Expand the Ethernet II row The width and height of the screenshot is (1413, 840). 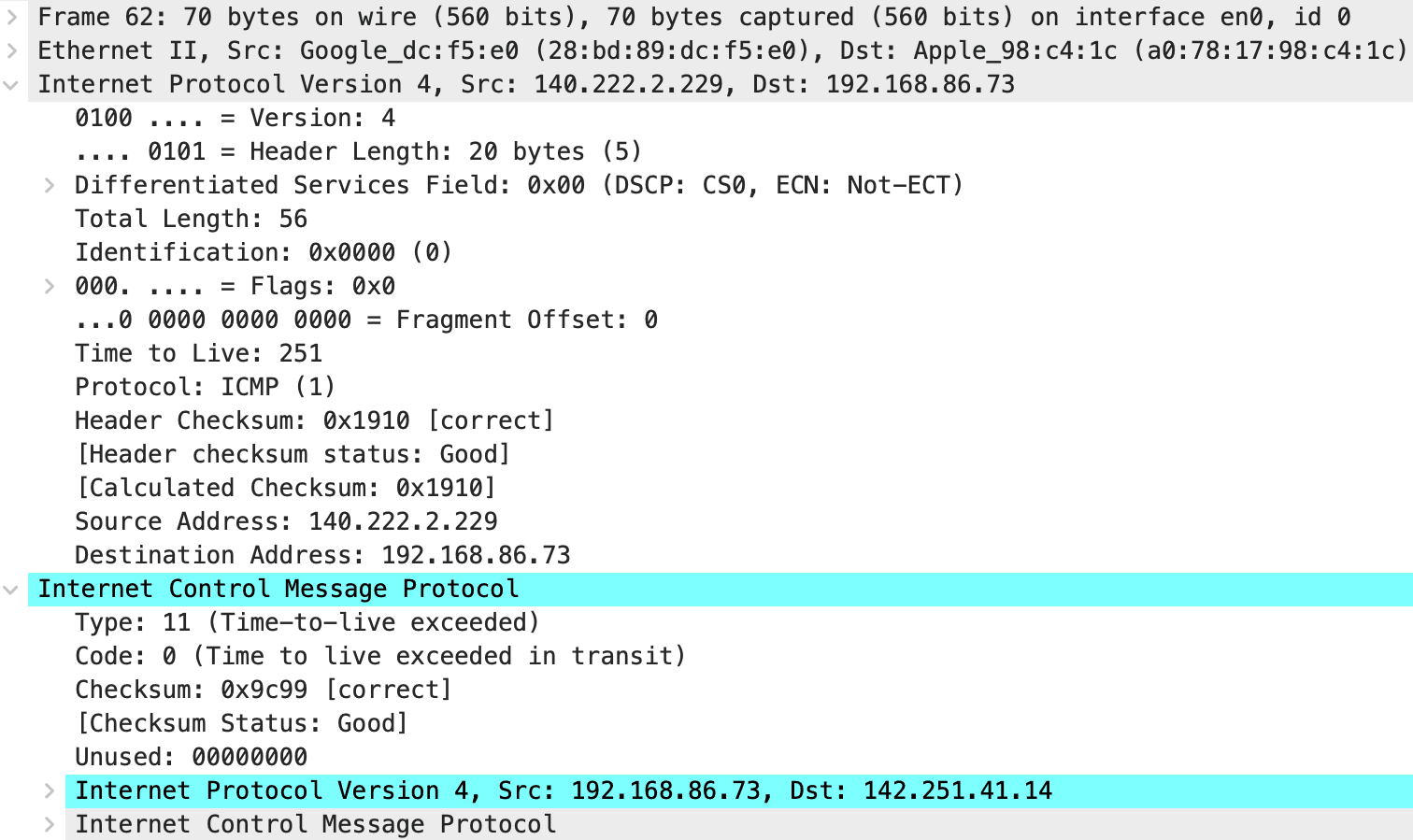click(12, 50)
